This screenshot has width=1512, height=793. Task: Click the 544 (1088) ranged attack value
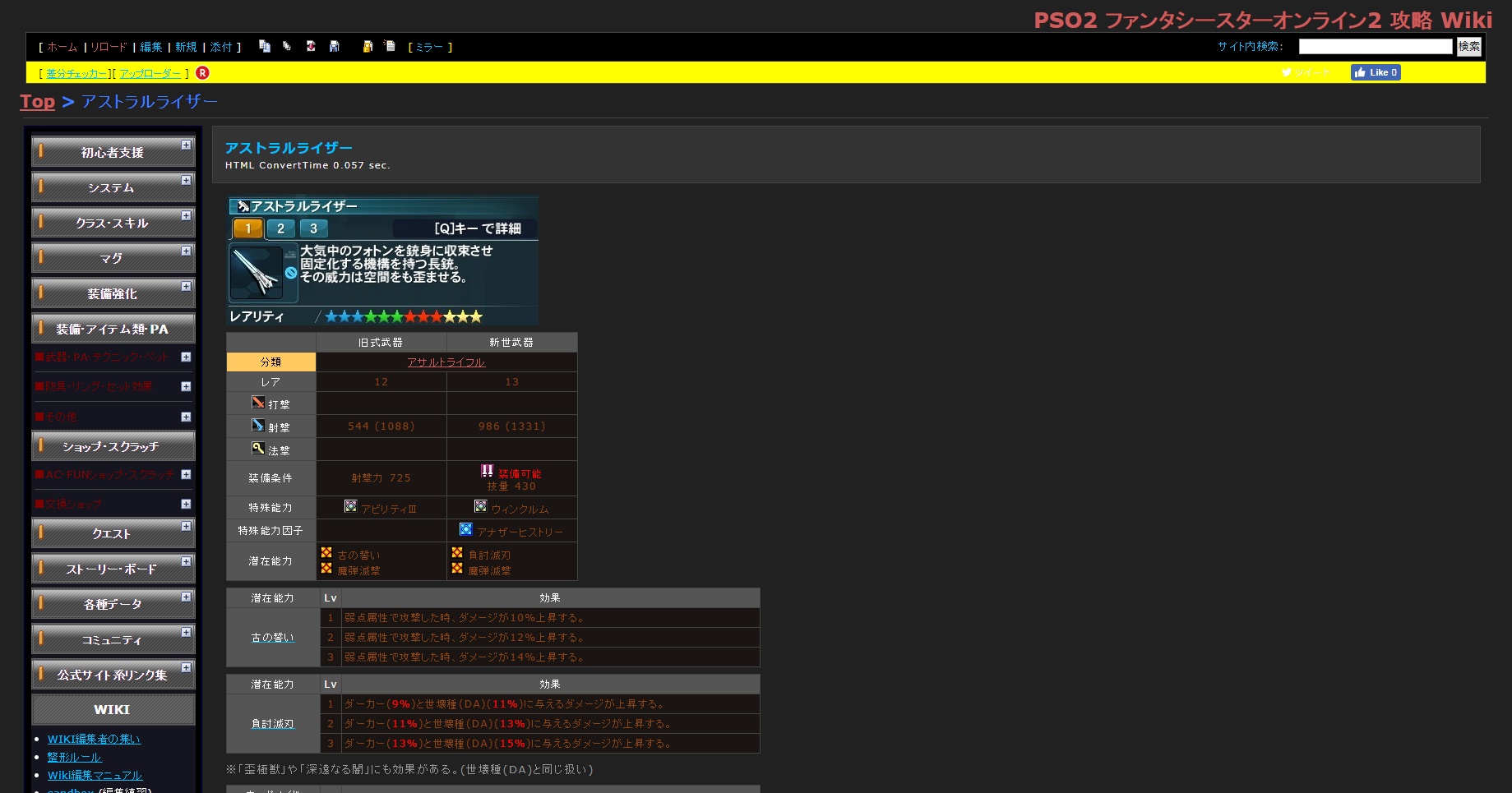click(x=381, y=426)
